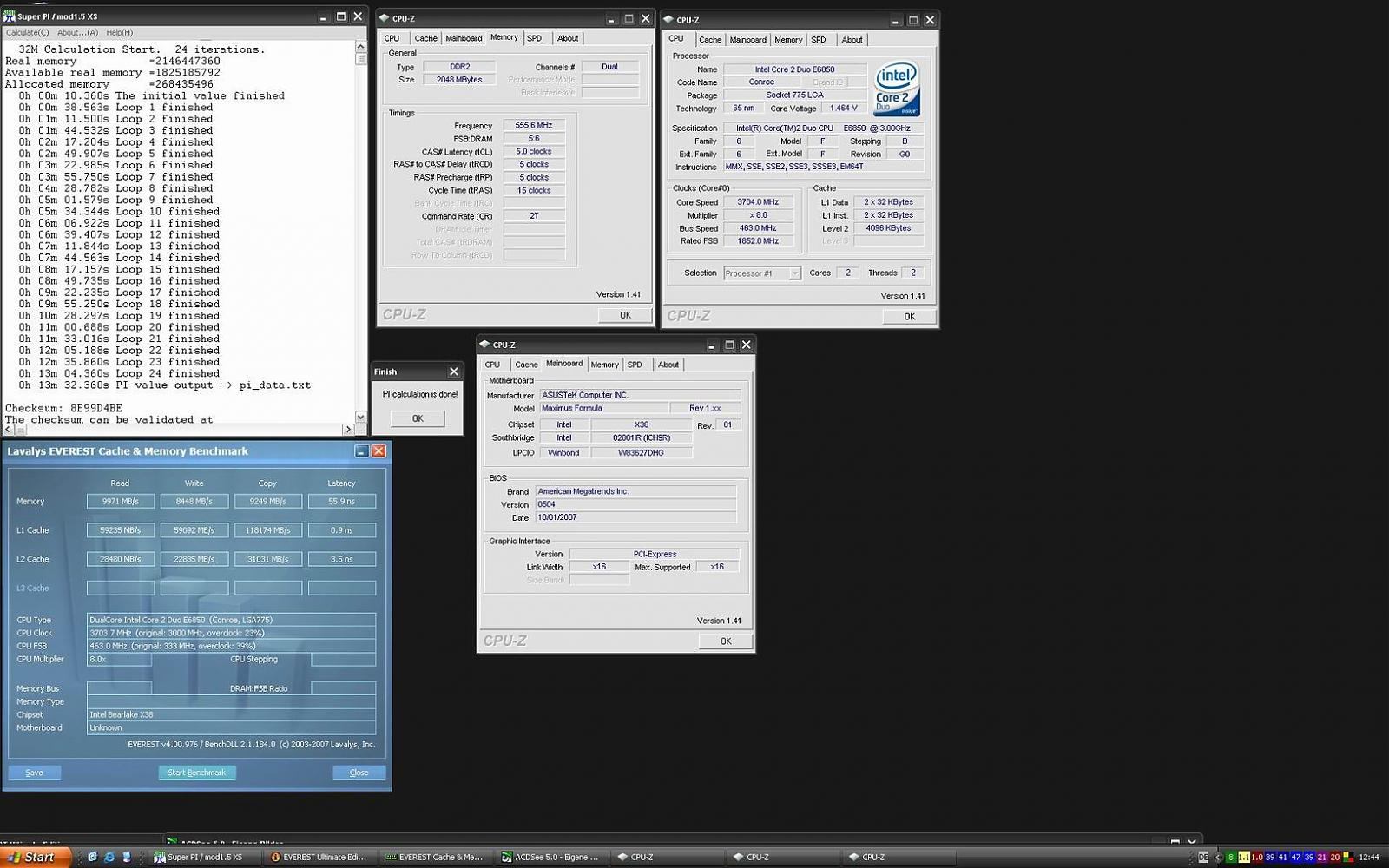Viewport: 1389px width, 868px height.
Task: Click the red 1.0 tray icon
Action: point(1257,858)
